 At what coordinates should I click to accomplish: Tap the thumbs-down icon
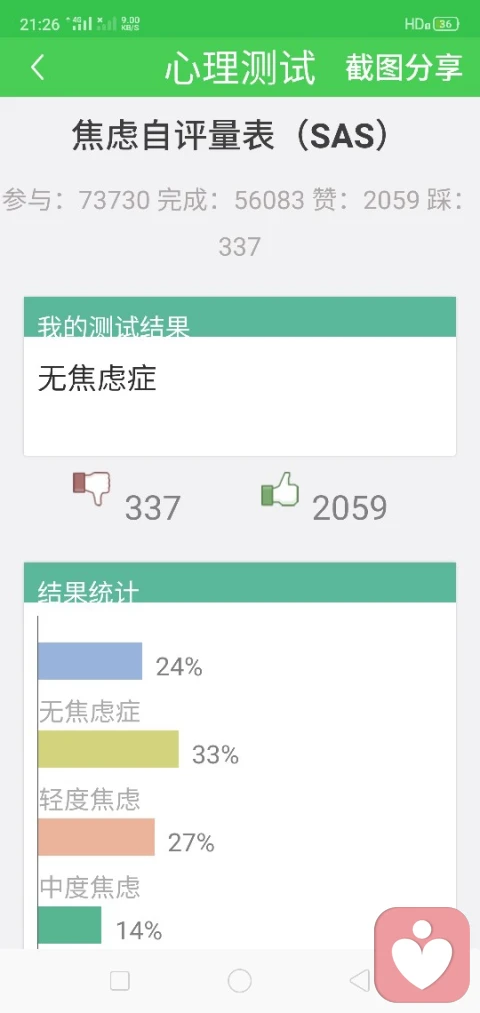(91, 488)
